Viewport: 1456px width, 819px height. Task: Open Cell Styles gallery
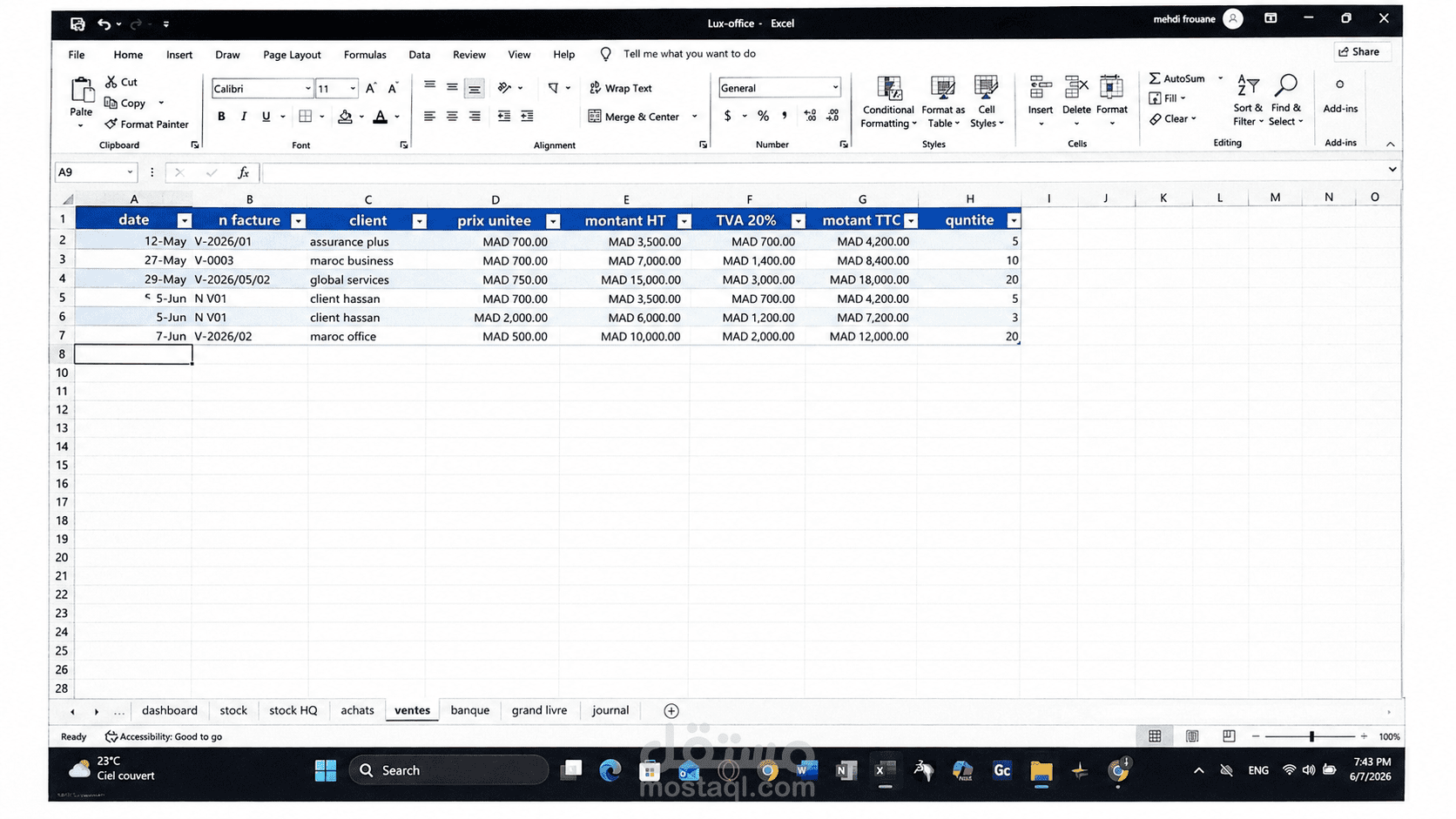[987, 102]
